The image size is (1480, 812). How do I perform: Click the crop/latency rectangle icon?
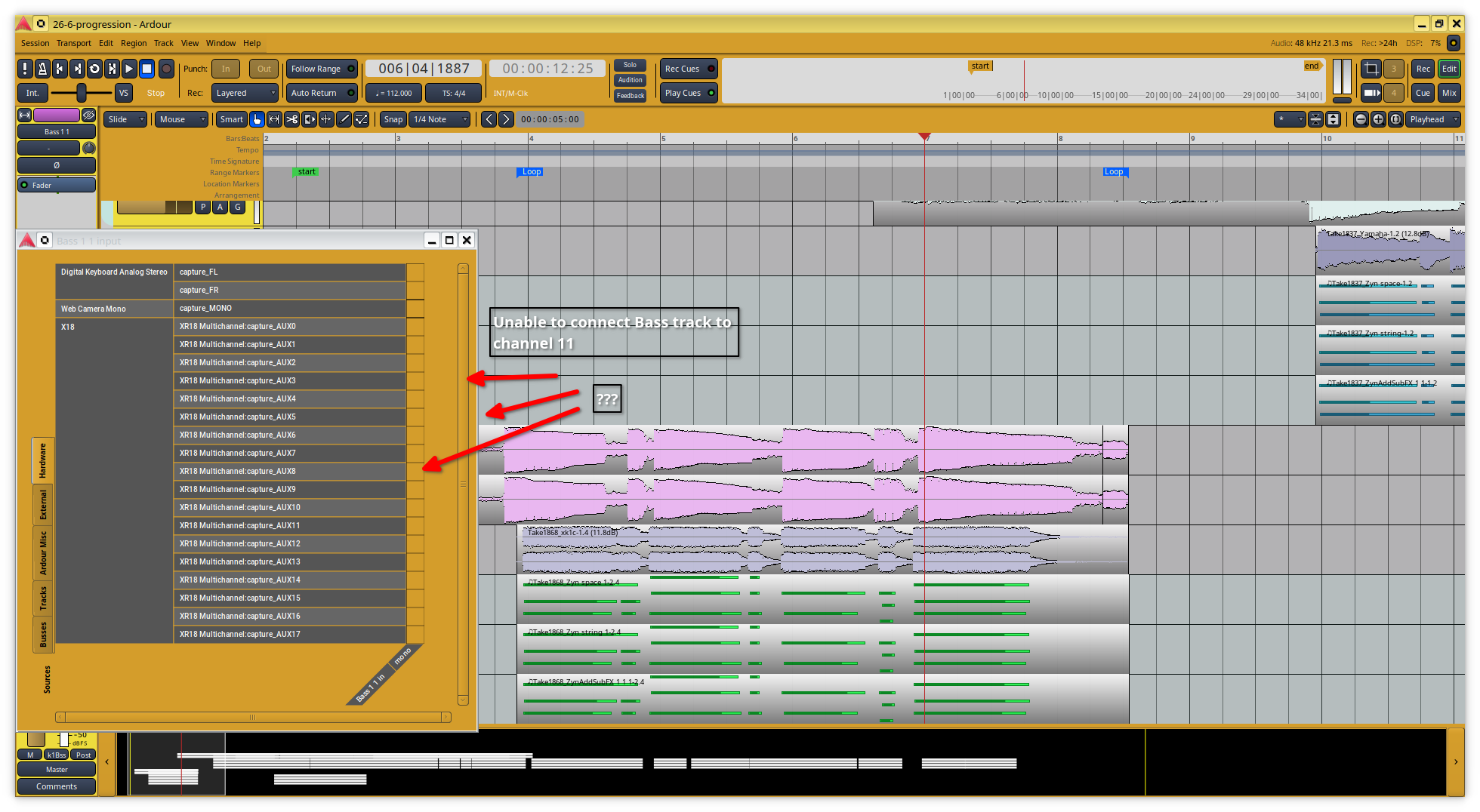pos(1371,69)
